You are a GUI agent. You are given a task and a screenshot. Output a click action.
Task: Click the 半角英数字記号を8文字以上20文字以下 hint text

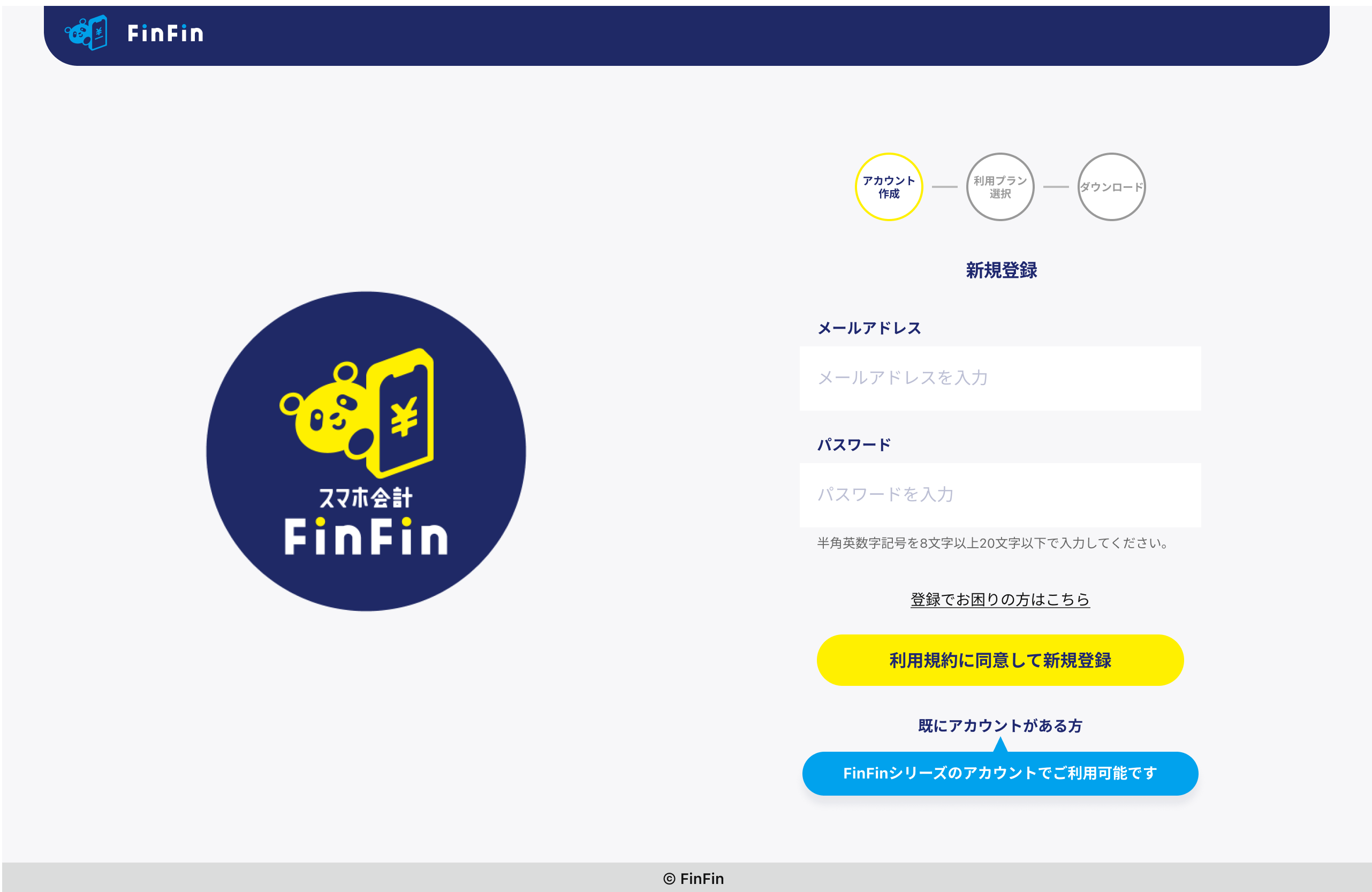click(x=992, y=543)
